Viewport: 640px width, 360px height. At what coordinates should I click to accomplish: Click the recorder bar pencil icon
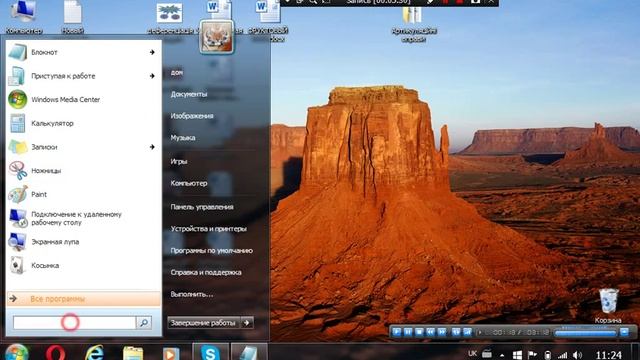click(x=430, y=2)
